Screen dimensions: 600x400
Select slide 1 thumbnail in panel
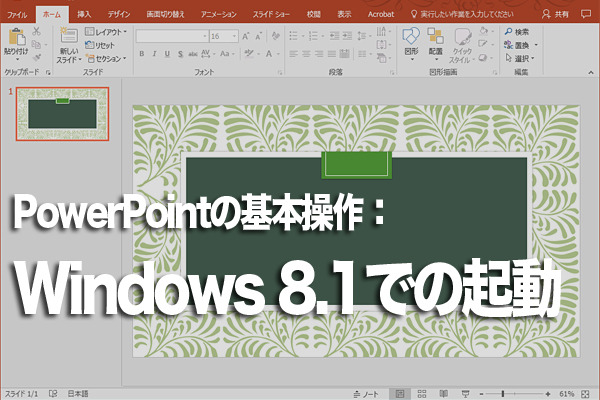click(x=62, y=114)
